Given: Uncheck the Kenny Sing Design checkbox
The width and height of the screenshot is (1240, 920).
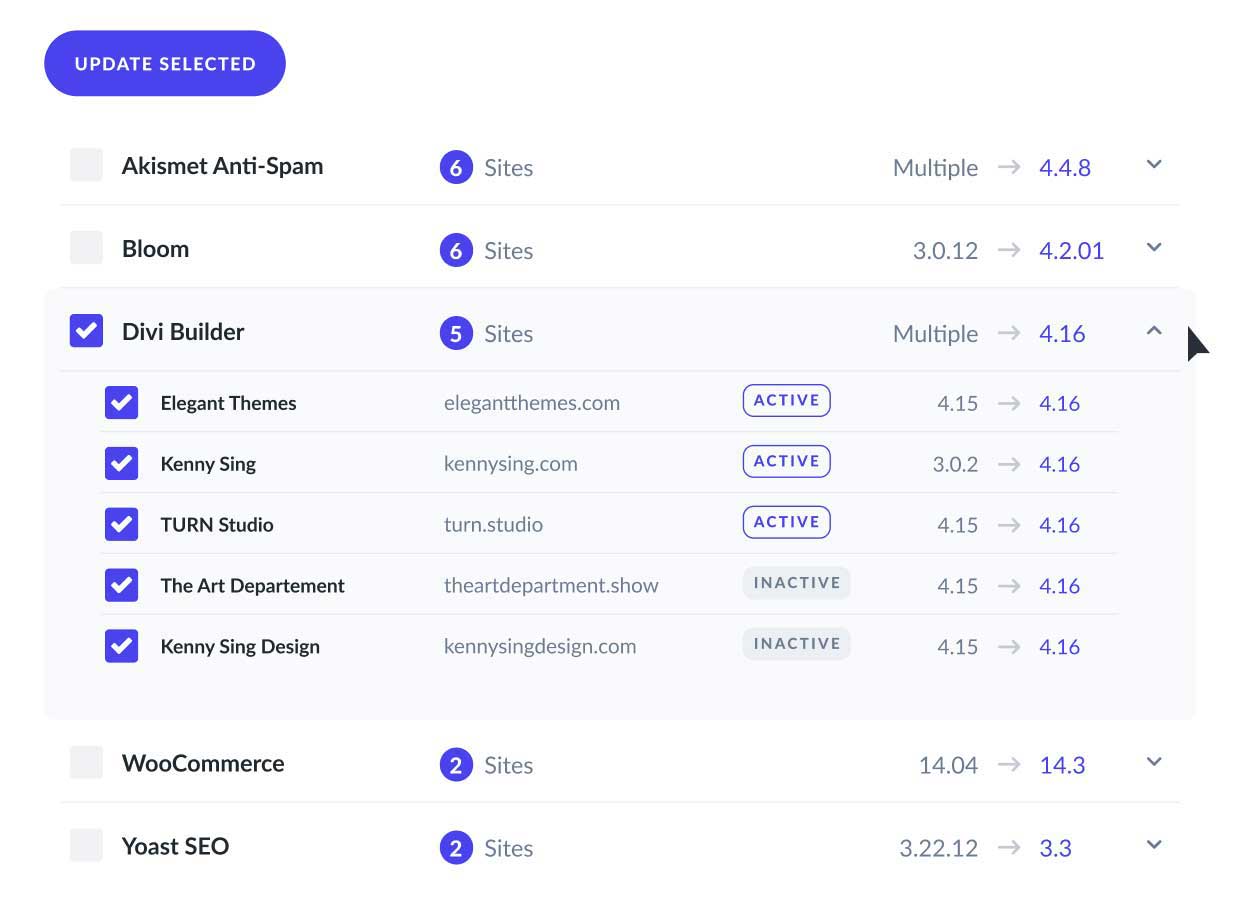Looking at the screenshot, I should [x=121, y=646].
